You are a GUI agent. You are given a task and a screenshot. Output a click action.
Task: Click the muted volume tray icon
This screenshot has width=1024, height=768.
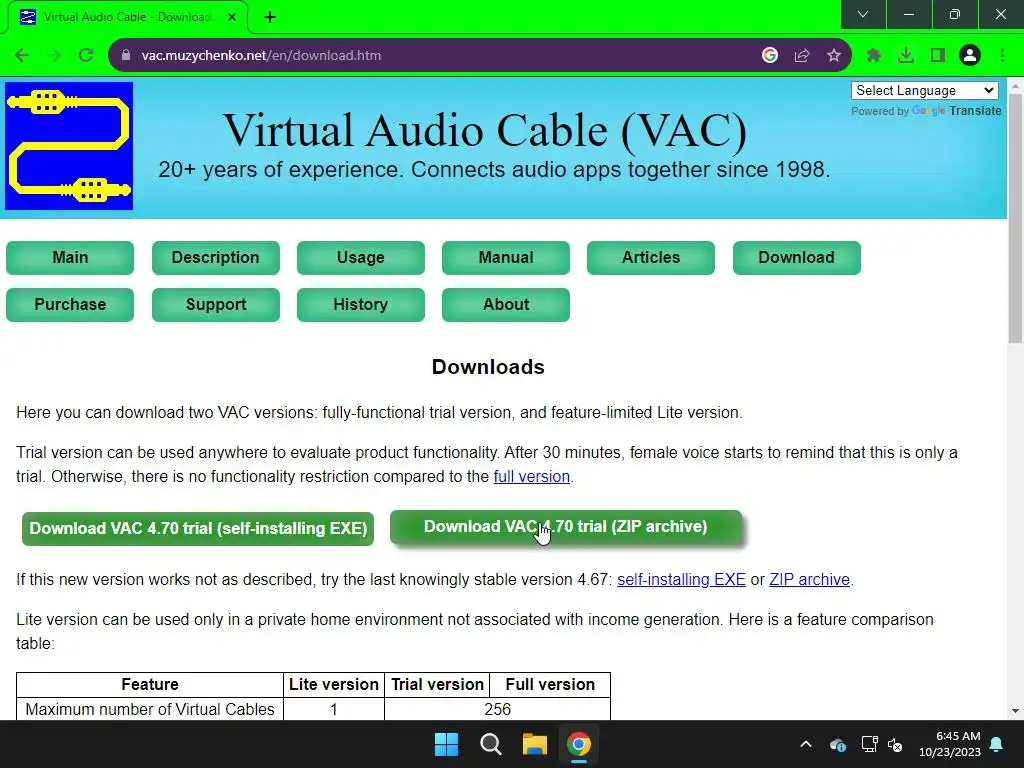[895, 744]
